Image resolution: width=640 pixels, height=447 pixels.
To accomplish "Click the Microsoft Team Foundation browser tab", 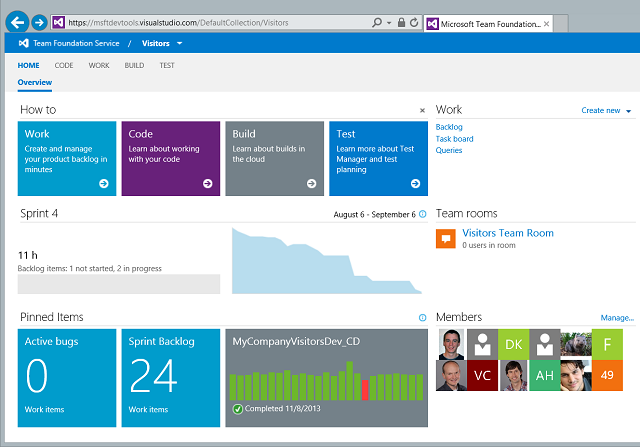I will click(488, 24).
